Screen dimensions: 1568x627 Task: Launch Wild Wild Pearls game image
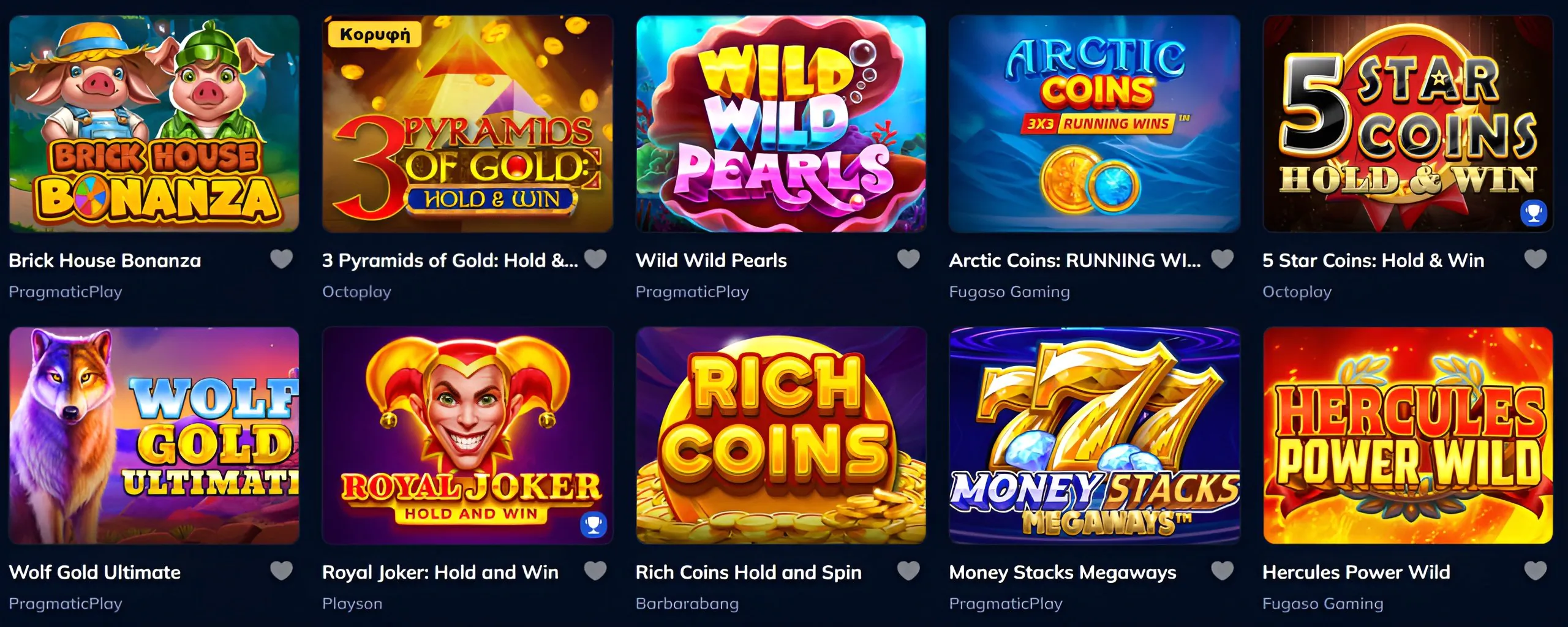click(x=781, y=124)
